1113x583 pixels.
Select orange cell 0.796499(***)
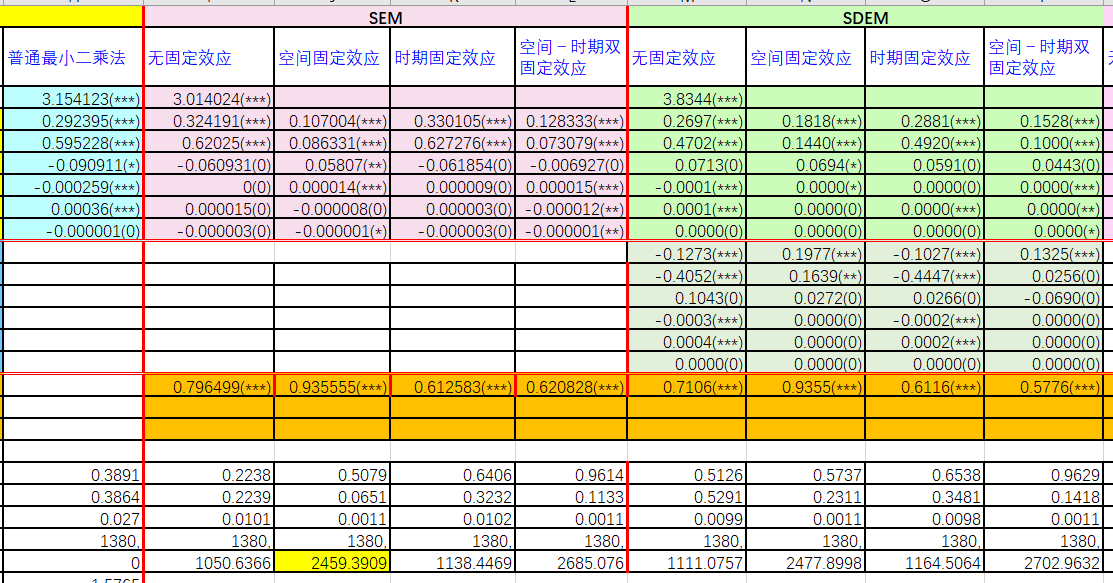[209, 386]
